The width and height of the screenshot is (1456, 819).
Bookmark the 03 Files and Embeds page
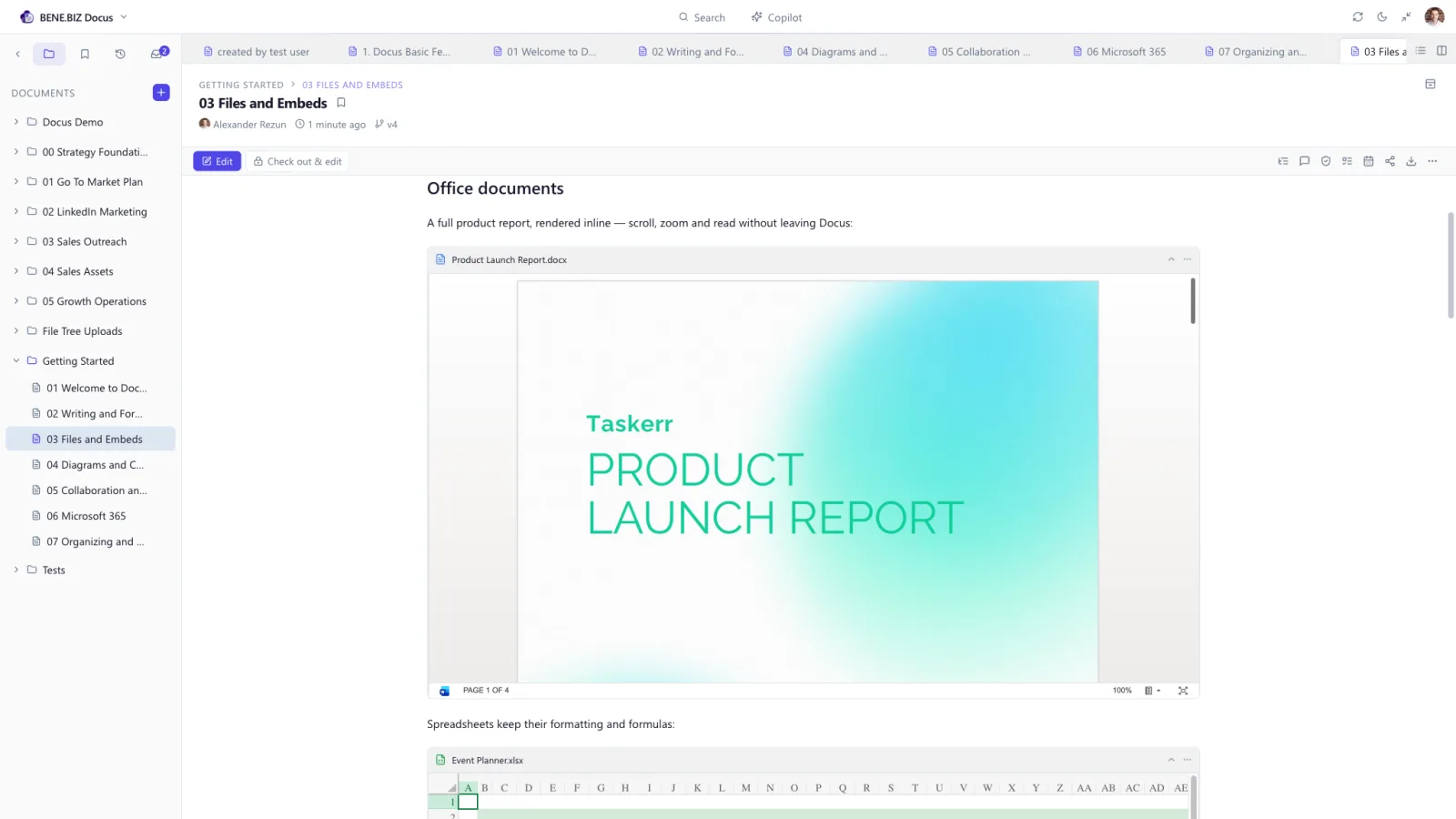click(x=341, y=103)
